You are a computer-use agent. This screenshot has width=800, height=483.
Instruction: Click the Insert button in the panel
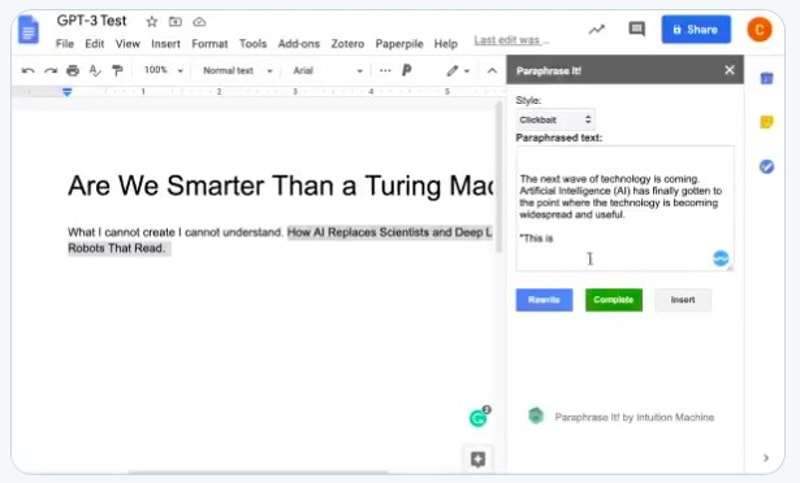tap(683, 300)
